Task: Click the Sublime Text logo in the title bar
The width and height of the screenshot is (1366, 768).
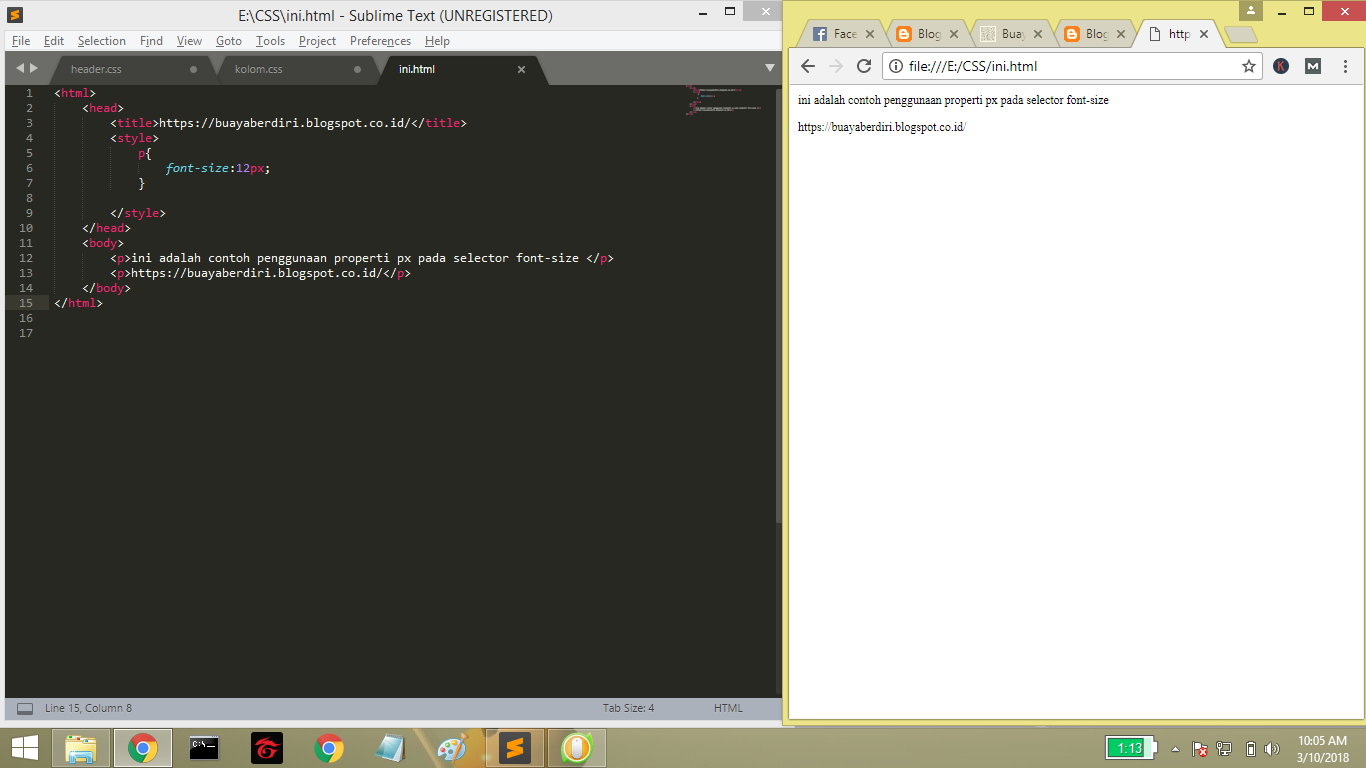Action: 15,15
